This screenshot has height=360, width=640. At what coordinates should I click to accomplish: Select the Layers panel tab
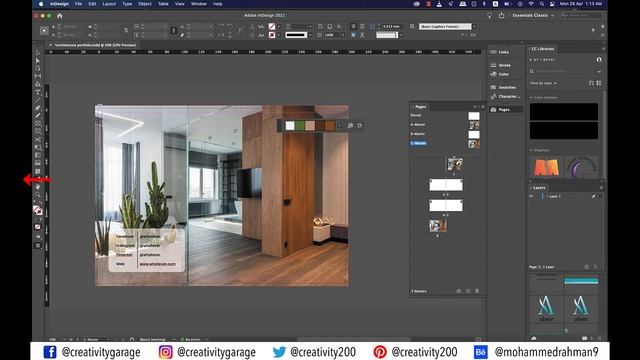click(x=539, y=188)
